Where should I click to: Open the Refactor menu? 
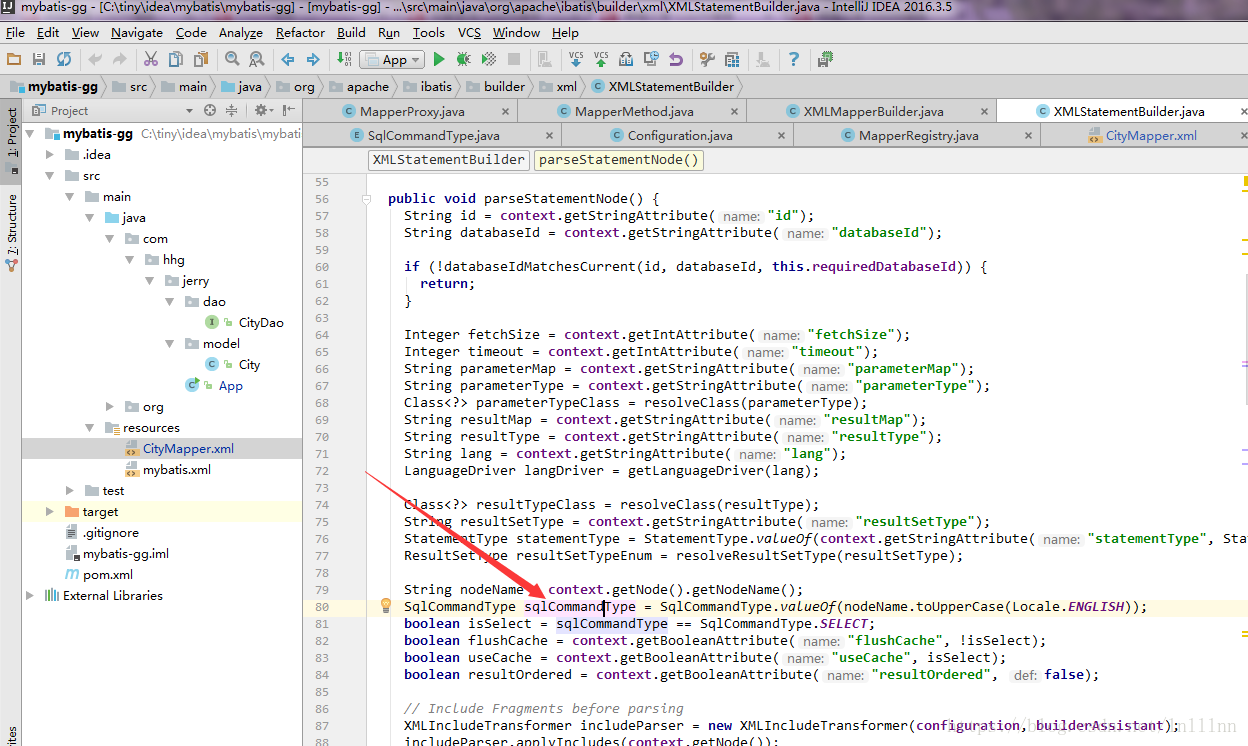[301, 32]
